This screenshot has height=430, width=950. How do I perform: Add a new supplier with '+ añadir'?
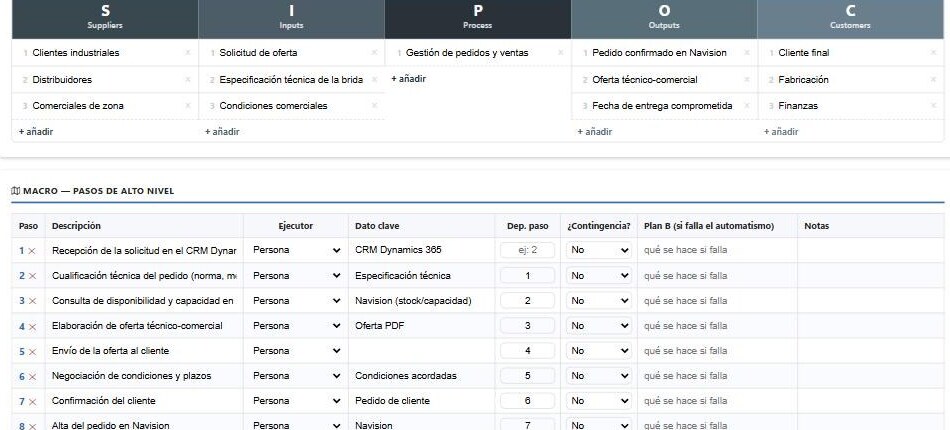[x=36, y=131]
